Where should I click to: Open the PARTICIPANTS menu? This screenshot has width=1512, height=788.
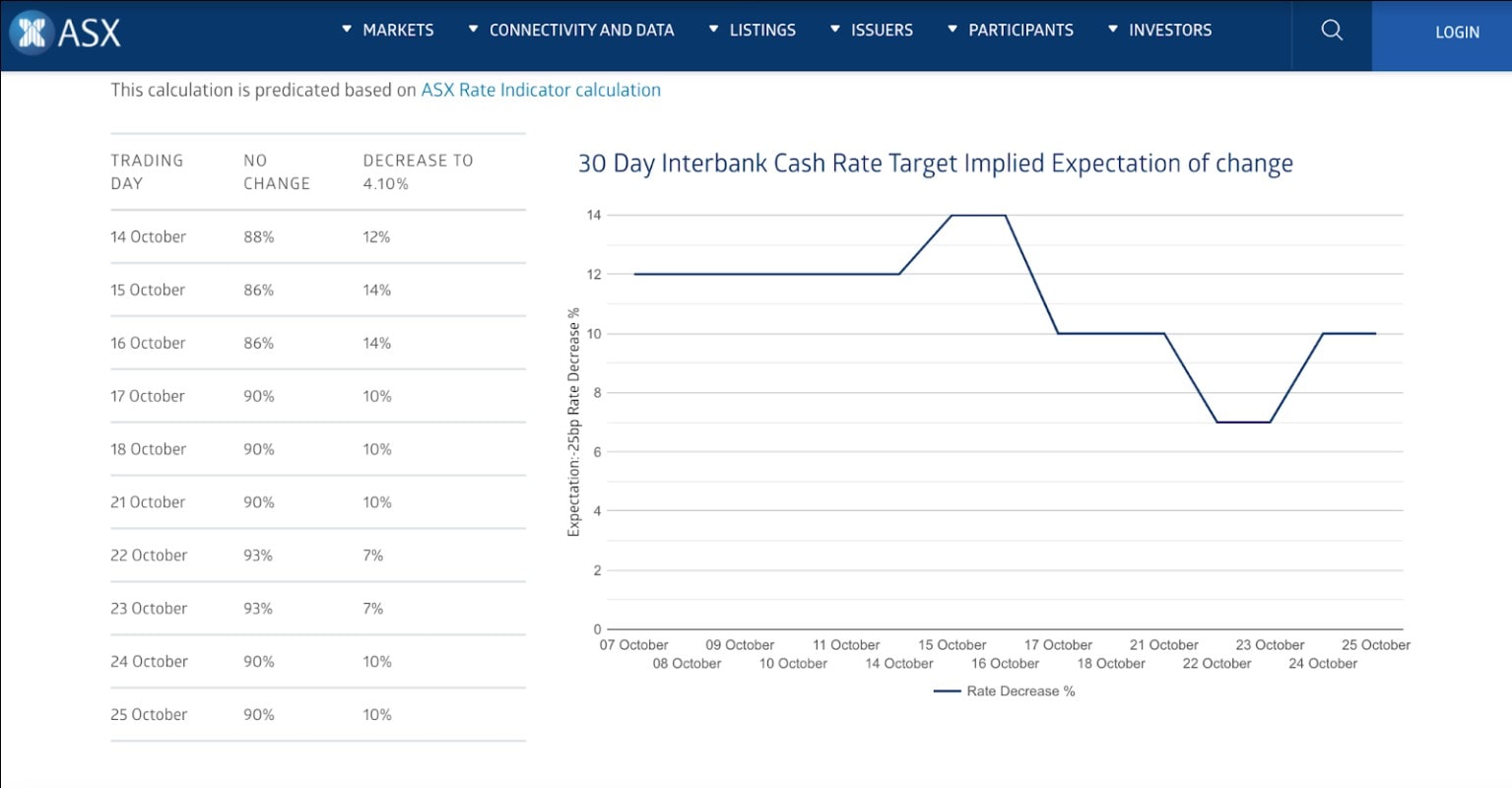[1021, 31]
